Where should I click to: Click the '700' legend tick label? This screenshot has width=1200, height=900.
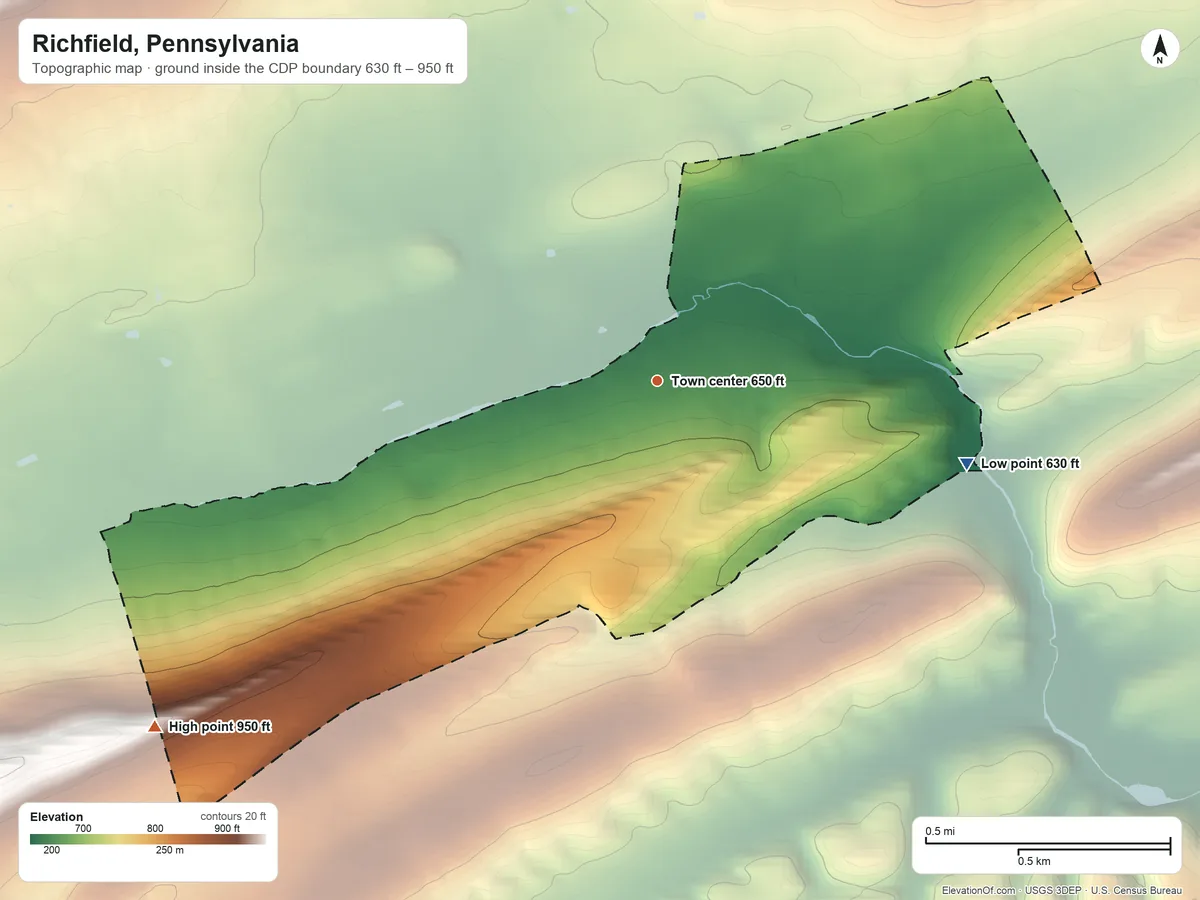pos(83,828)
